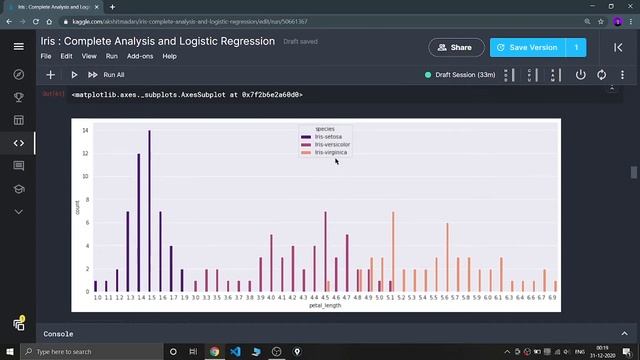Viewport: 640px width, 360px height.
Task: Click the notebook vertical scrollbar thumb
Action: pyautogui.click(x=633, y=172)
